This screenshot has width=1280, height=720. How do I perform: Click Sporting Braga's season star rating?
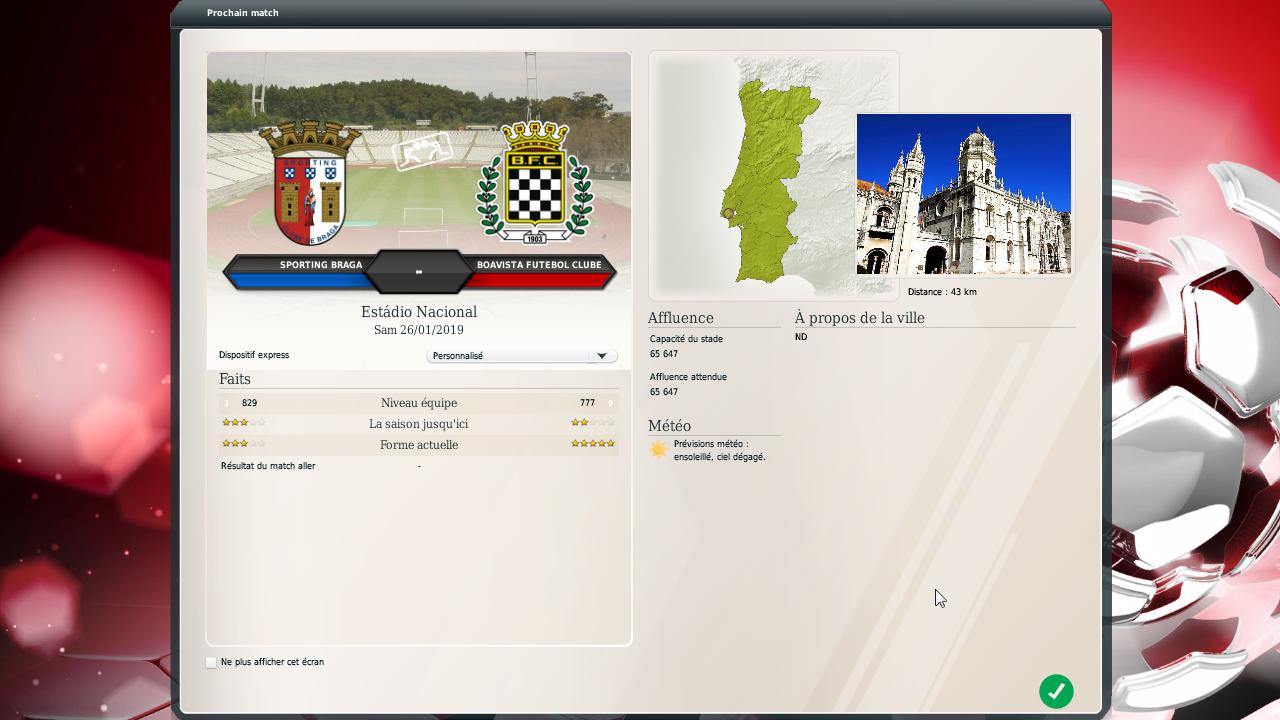[244, 423]
